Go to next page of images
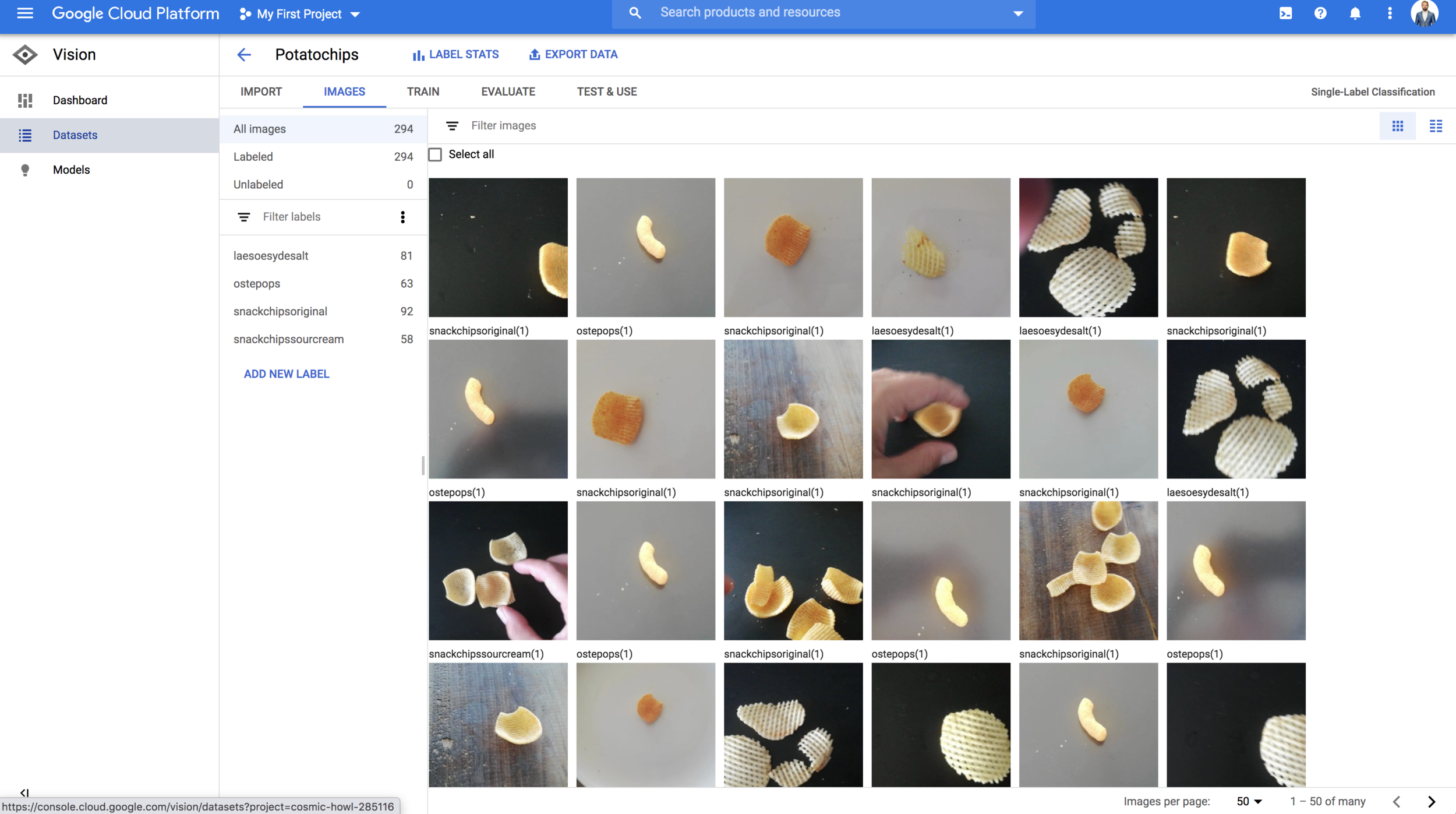The height and width of the screenshot is (814, 1456). coord(1432,802)
